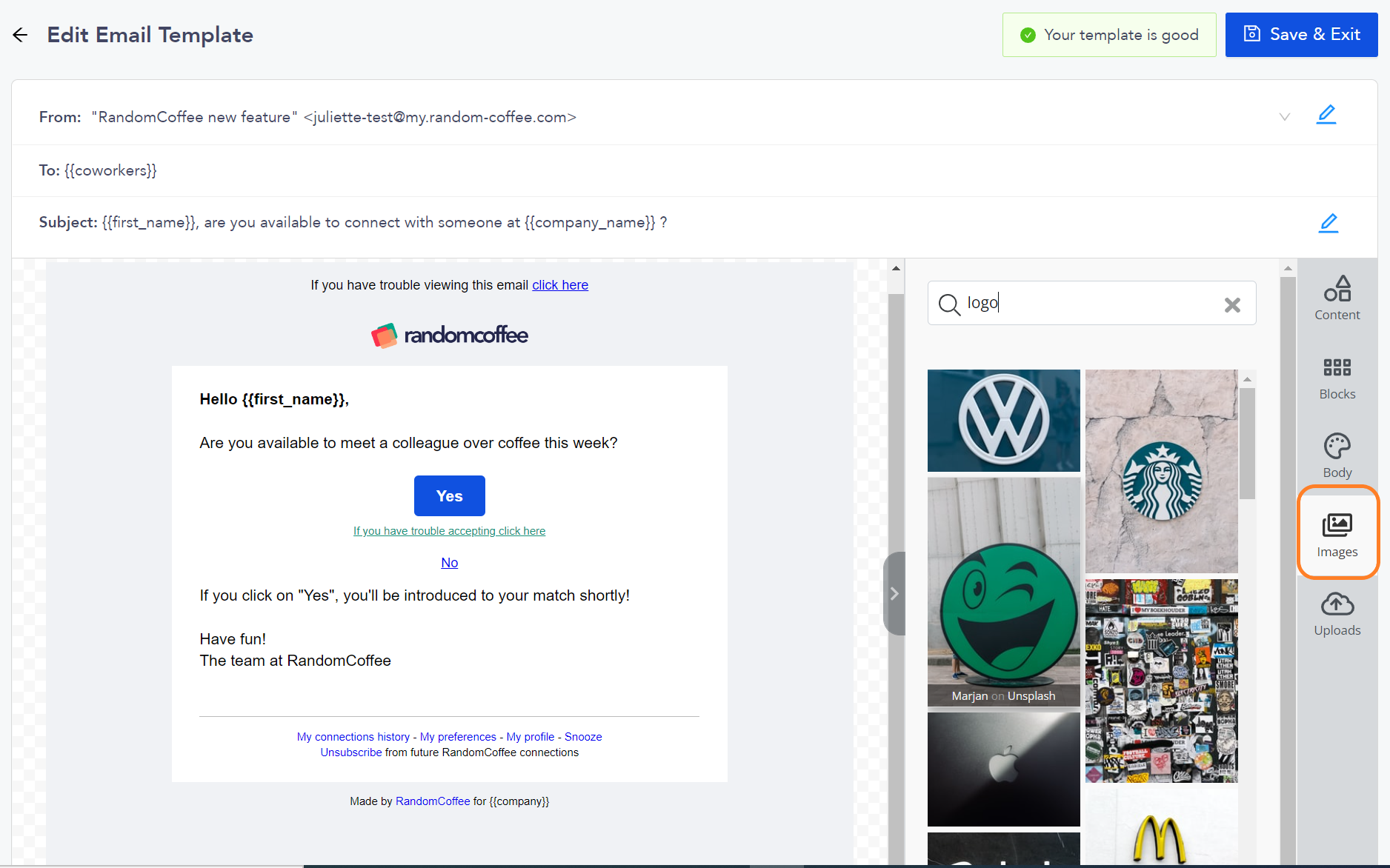Image resolution: width=1390 pixels, height=868 pixels.
Task: Open the Images tab
Action: (1337, 535)
